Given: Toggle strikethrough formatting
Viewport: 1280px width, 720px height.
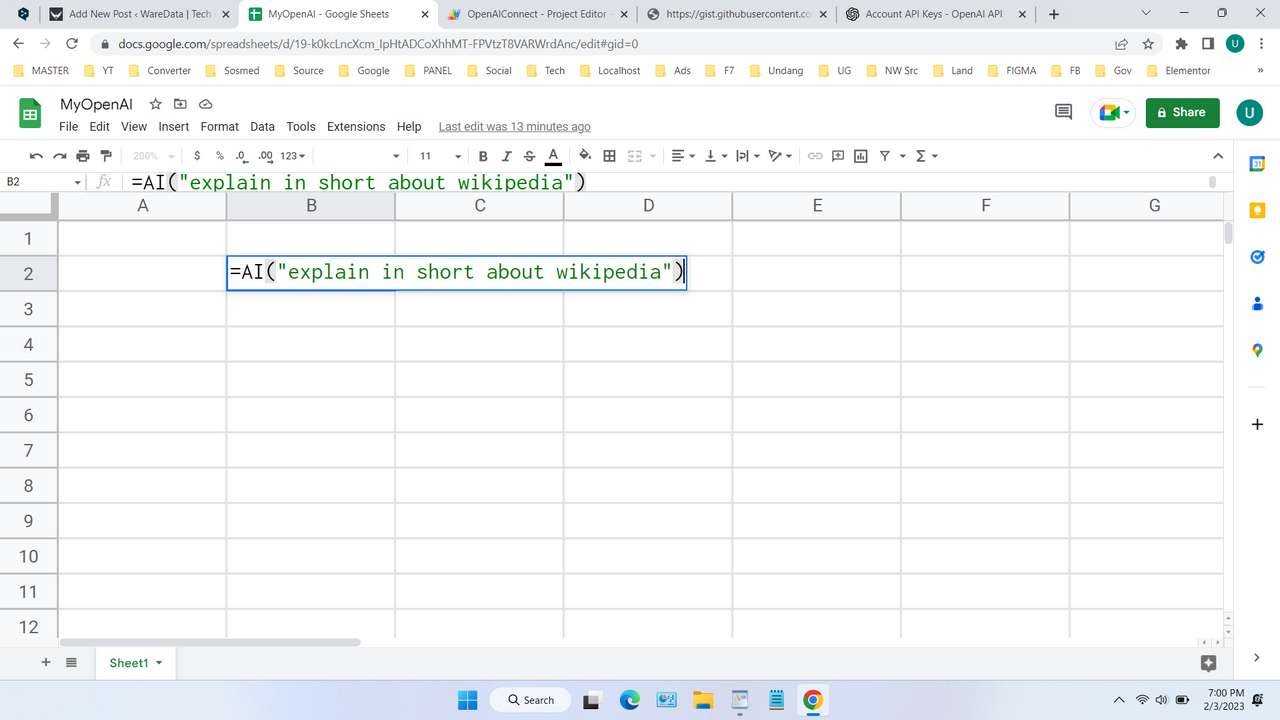Looking at the screenshot, I should tap(529, 156).
